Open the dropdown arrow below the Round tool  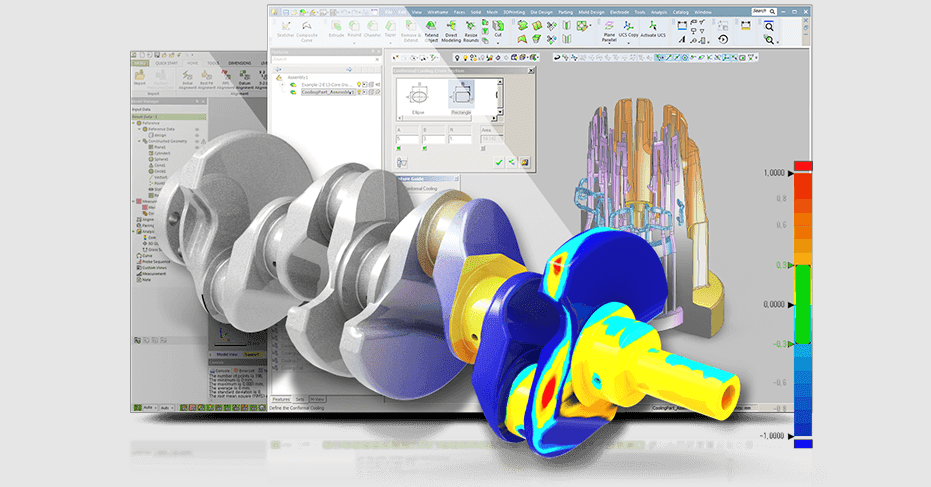[x=354, y=43]
